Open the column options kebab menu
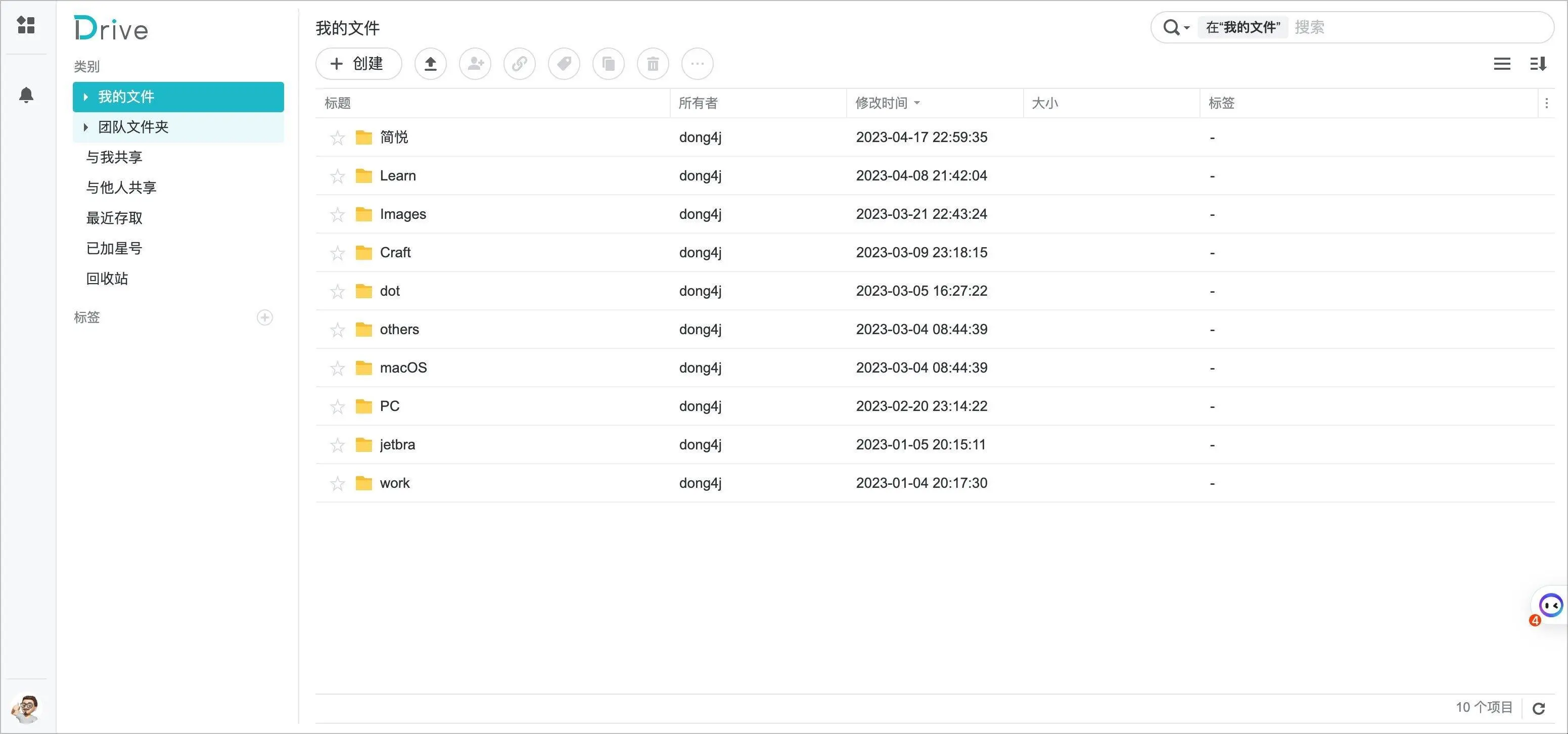This screenshot has width=1568, height=734. (1546, 104)
